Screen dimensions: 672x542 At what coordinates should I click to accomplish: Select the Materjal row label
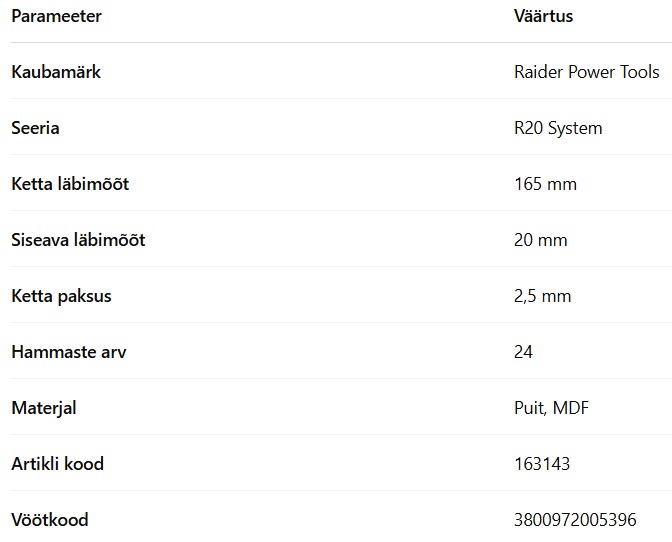[44, 408]
